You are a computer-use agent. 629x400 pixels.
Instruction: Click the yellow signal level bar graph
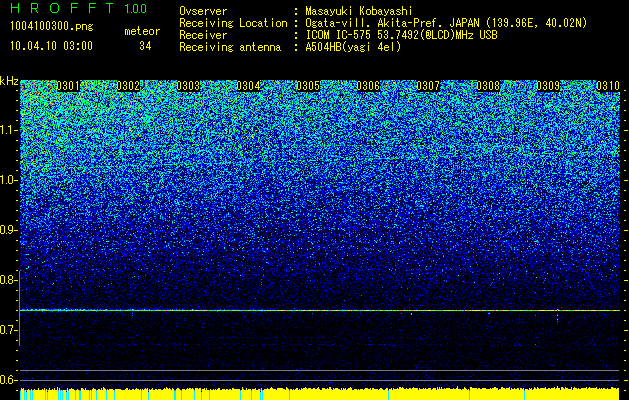(320, 394)
